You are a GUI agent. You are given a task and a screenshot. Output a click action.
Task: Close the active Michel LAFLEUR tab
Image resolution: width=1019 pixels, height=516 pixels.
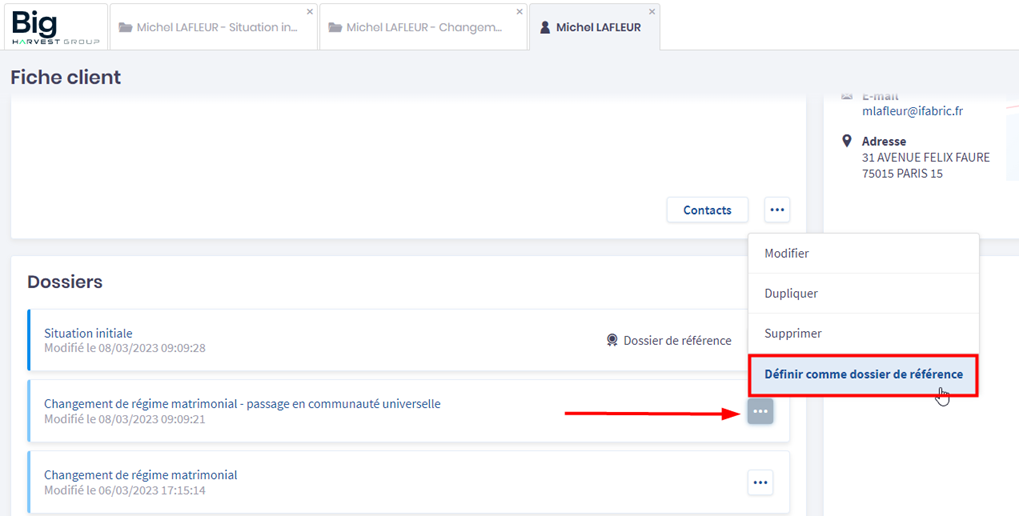[652, 12]
